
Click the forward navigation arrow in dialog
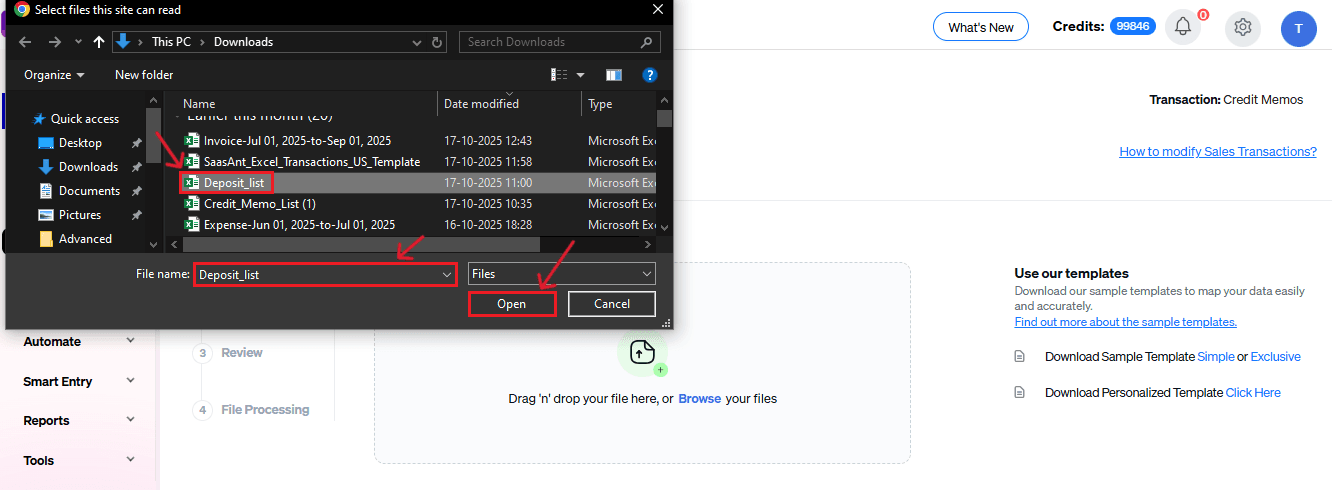point(55,42)
